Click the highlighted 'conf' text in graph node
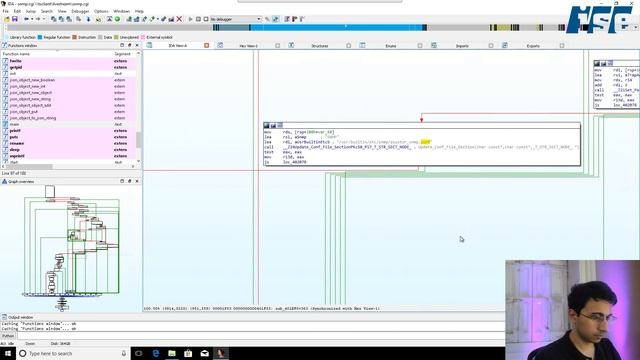640x360 pixels. click(x=425, y=142)
